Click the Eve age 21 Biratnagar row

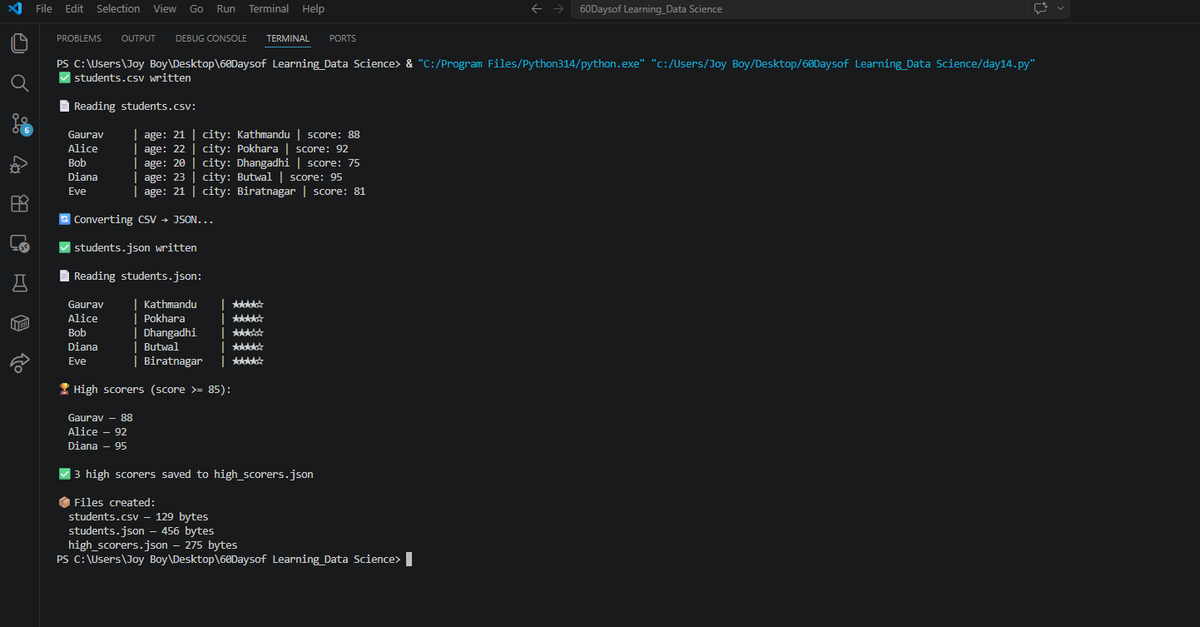pyautogui.click(x=216, y=191)
